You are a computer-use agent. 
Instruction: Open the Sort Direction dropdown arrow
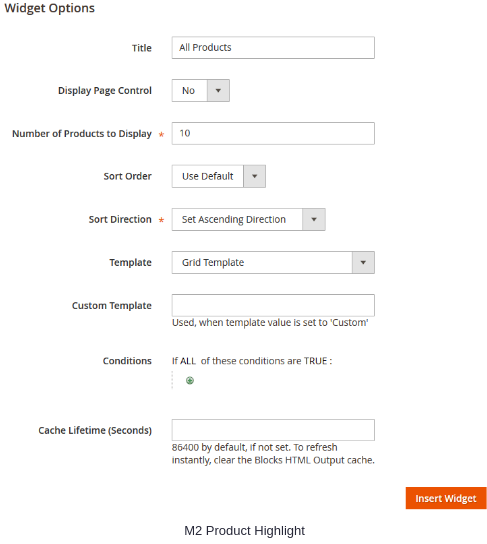tap(314, 219)
